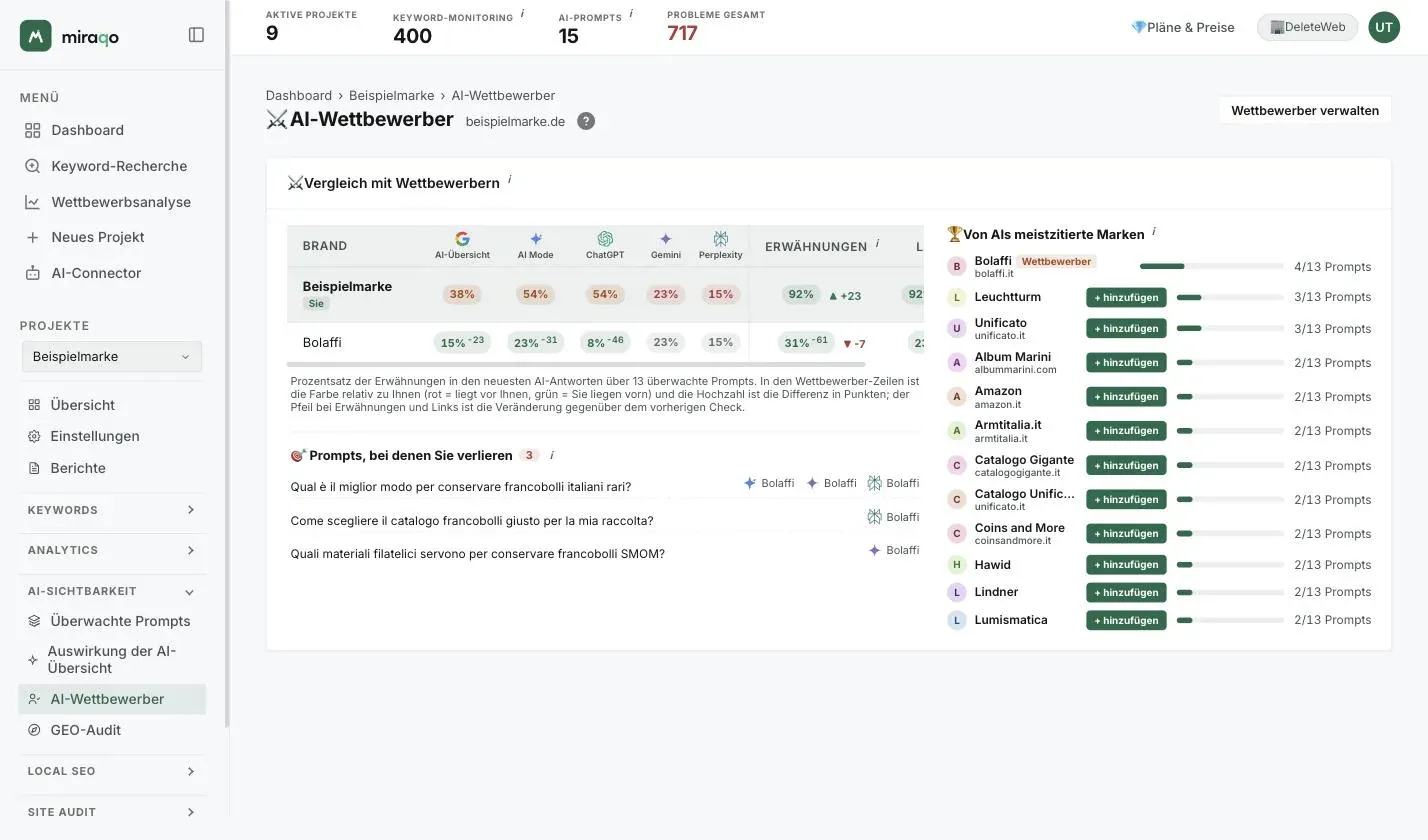Click the miraqo logo icon
1428x840 pixels.
pyautogui.click(x=36, y=36)
